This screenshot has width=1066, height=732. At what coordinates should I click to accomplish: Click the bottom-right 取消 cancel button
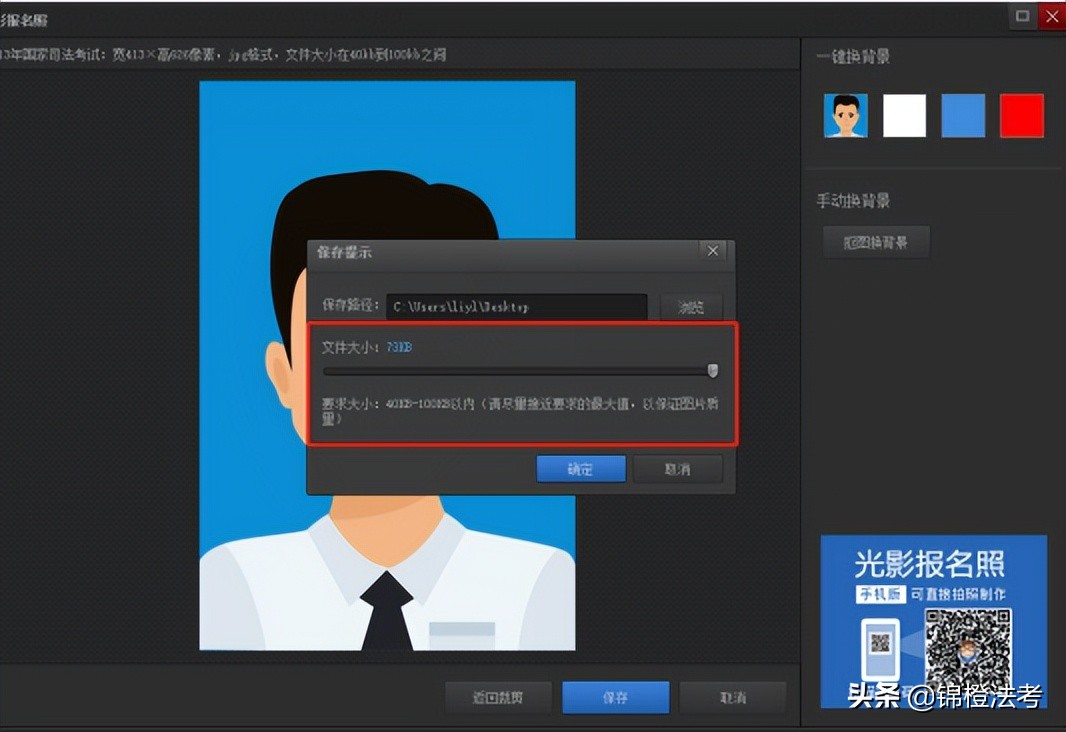pos(733,697)
